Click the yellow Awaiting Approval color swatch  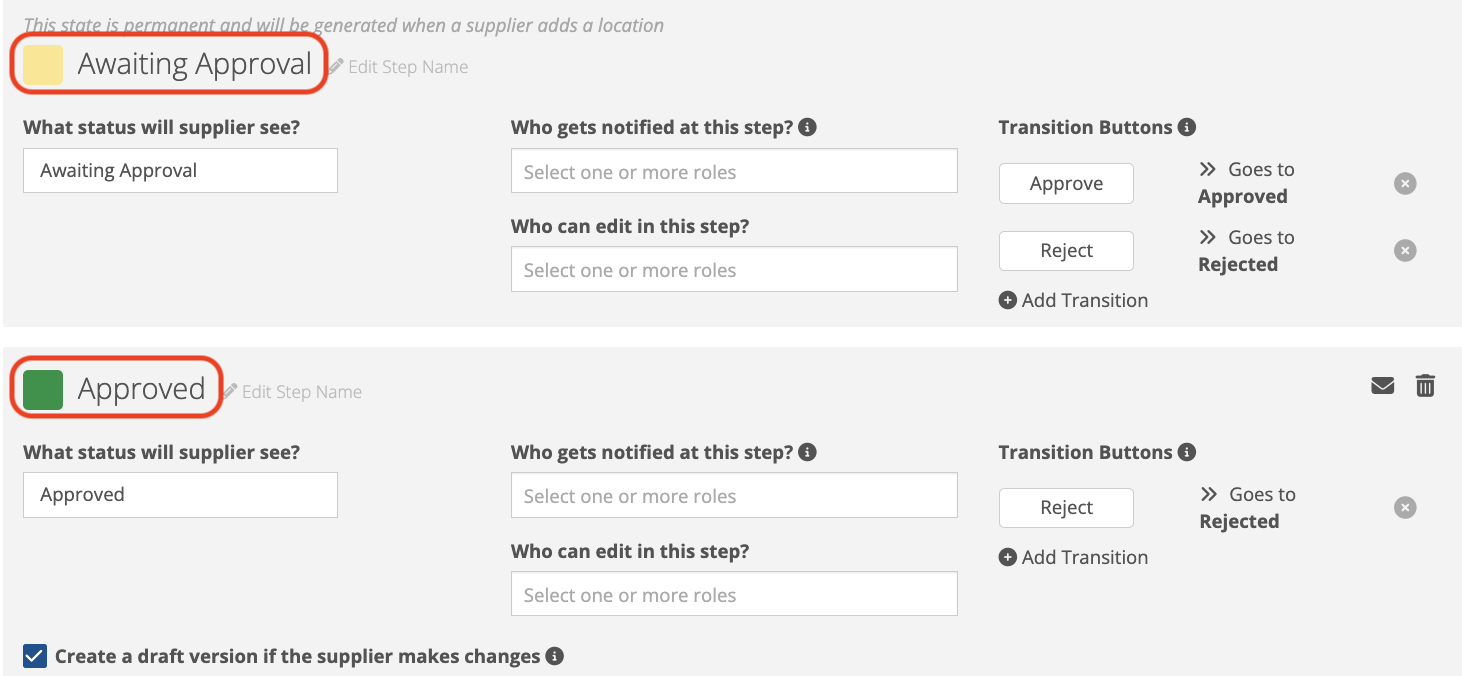point(43,65)
